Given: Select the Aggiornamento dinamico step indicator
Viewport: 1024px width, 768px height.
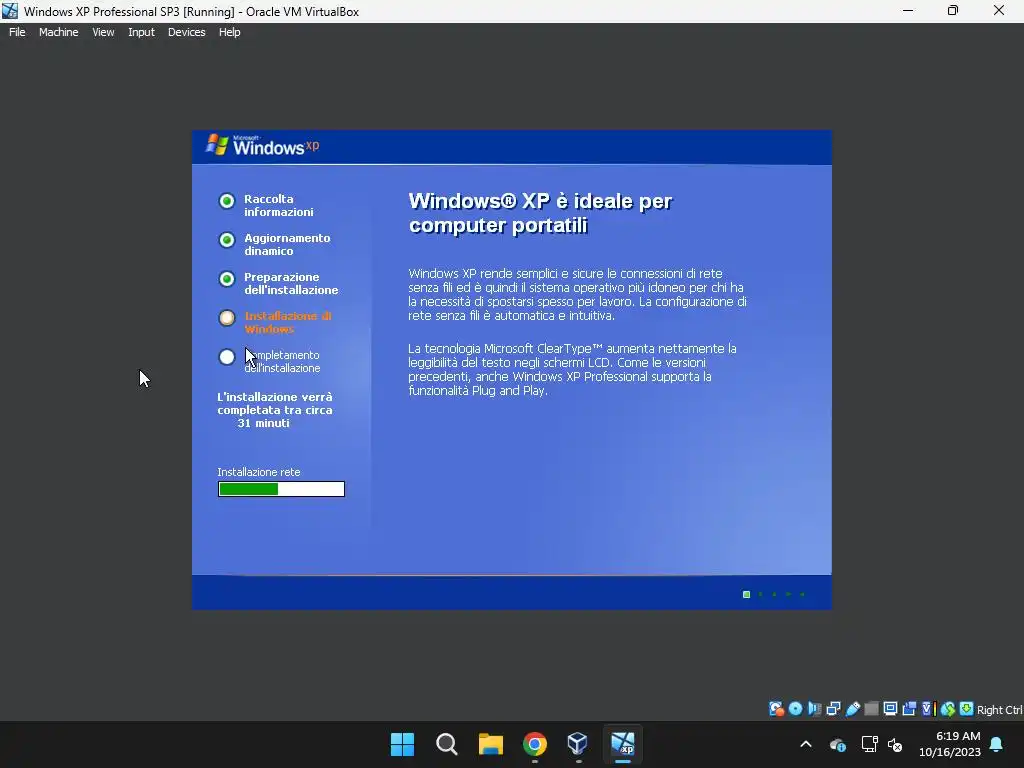Looking at the screenshot, I should [227, 240].
